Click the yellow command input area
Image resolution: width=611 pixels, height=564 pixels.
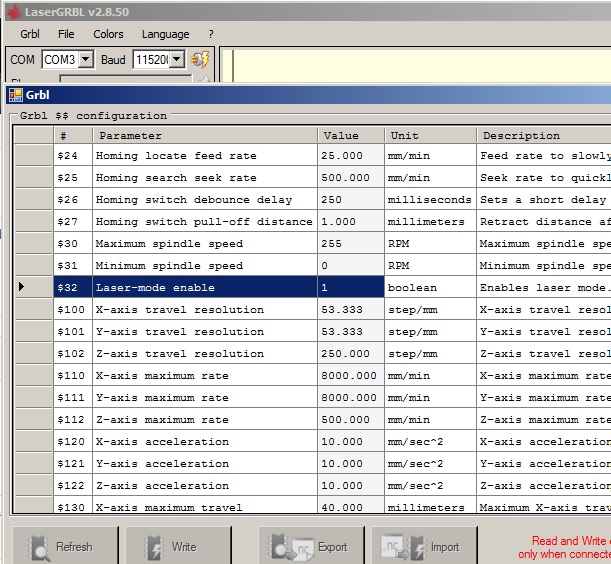[x=415, y=65]
